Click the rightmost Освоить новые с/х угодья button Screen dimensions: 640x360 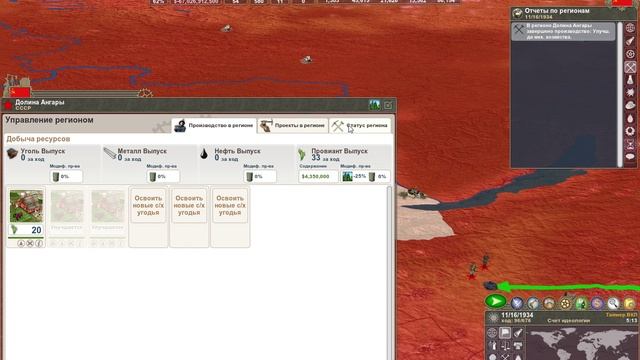tap(230, 205)
